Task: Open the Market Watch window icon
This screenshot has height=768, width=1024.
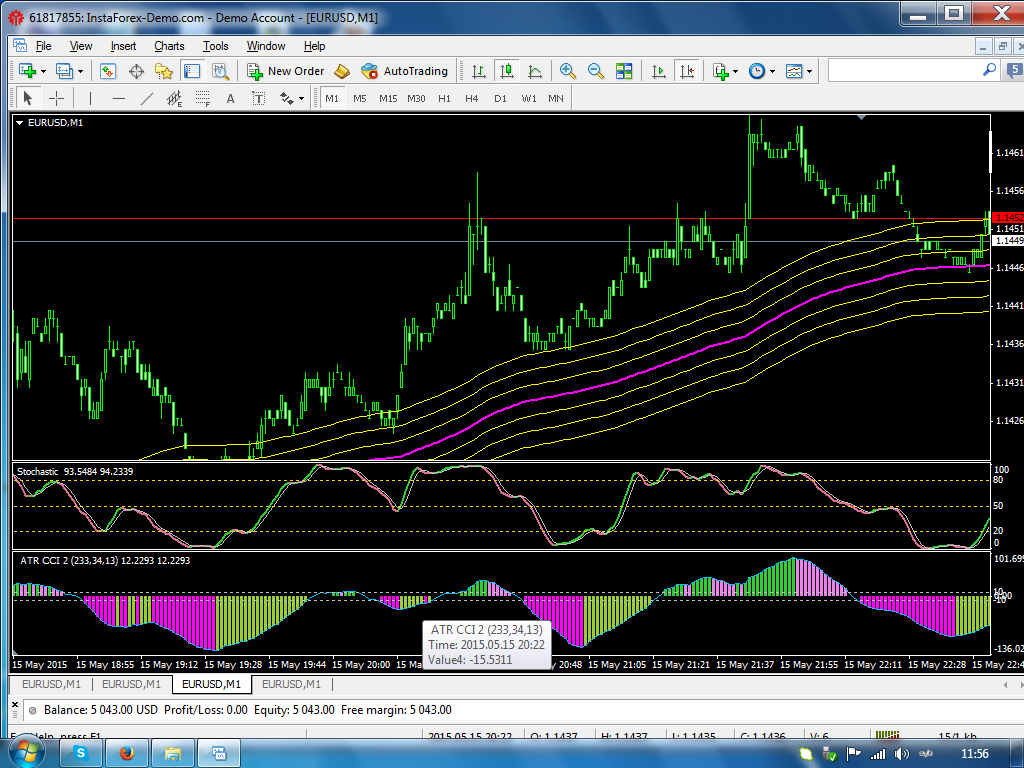Action: 108,71
